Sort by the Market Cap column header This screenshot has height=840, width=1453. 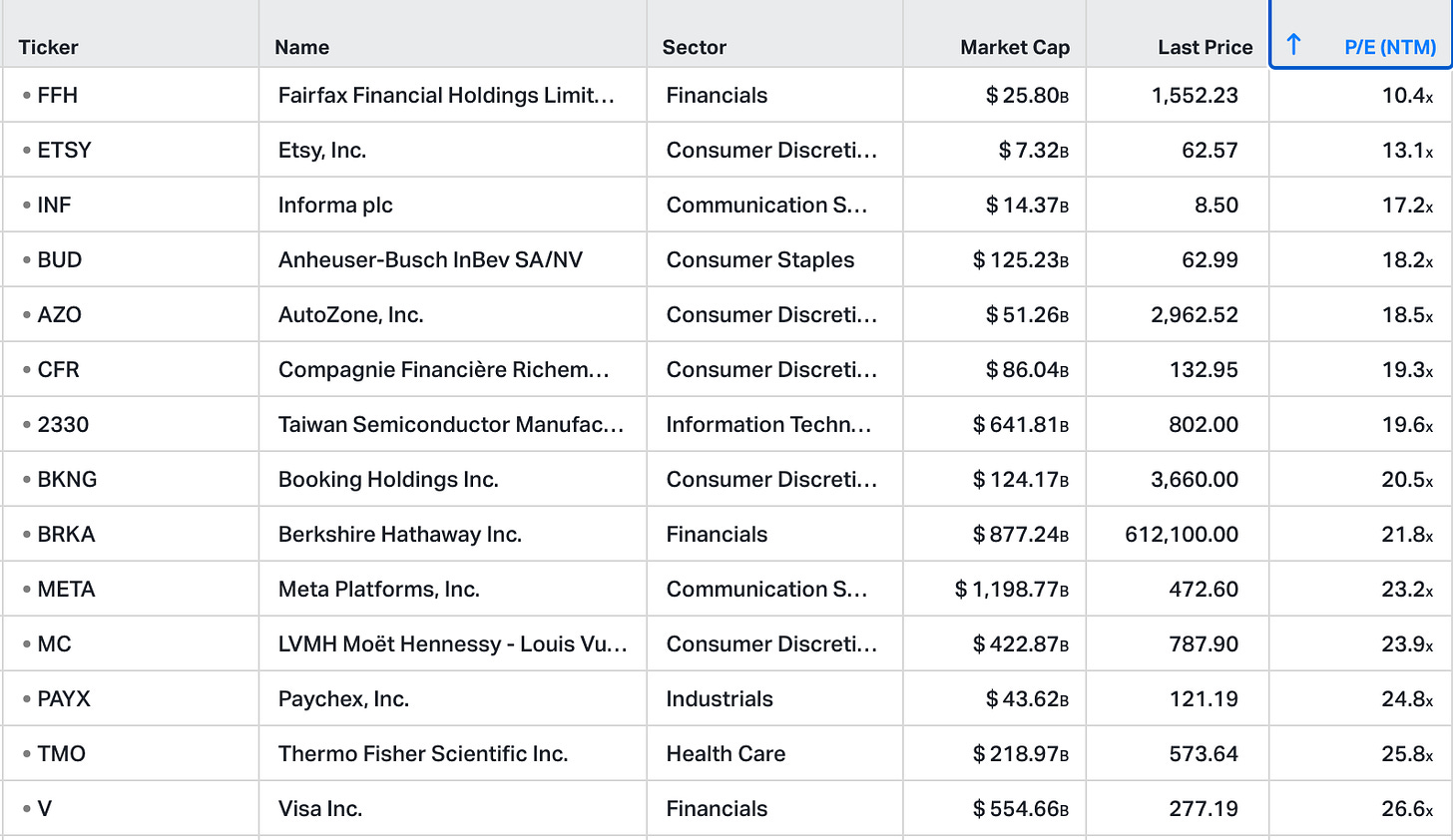pos(1014,47)
